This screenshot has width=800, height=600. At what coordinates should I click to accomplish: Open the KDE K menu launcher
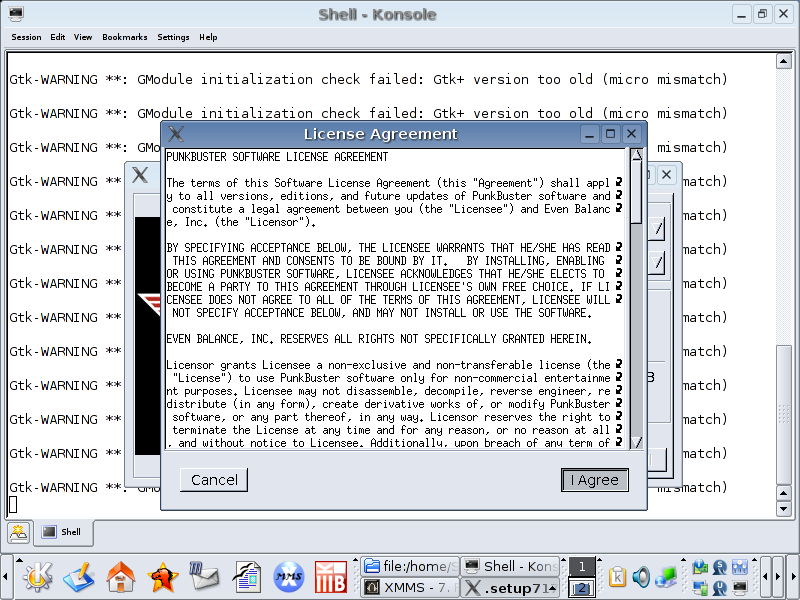pyautogui.click(x=38, y=576)
